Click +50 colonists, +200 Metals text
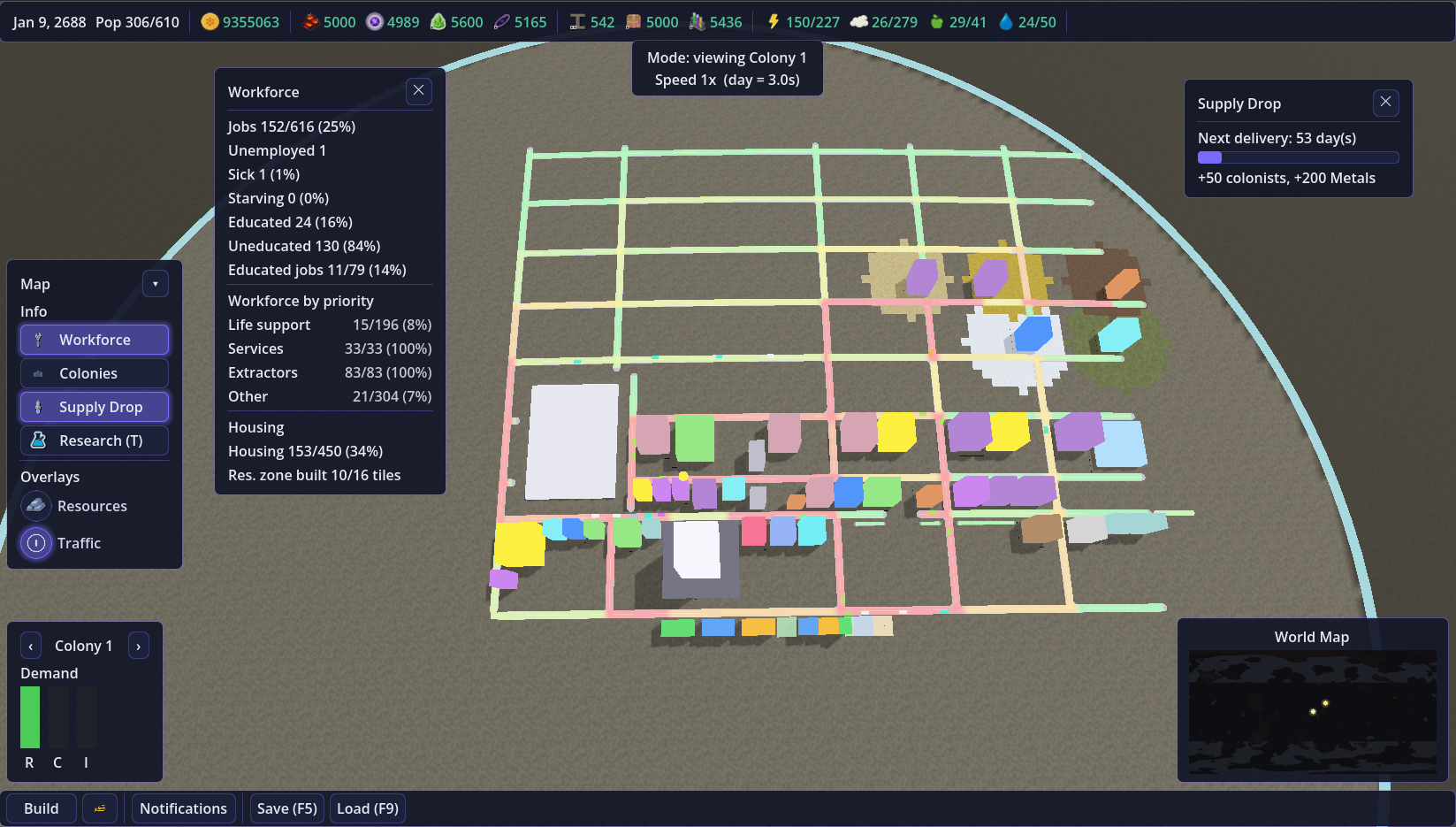 click(x=1286, y=178)
